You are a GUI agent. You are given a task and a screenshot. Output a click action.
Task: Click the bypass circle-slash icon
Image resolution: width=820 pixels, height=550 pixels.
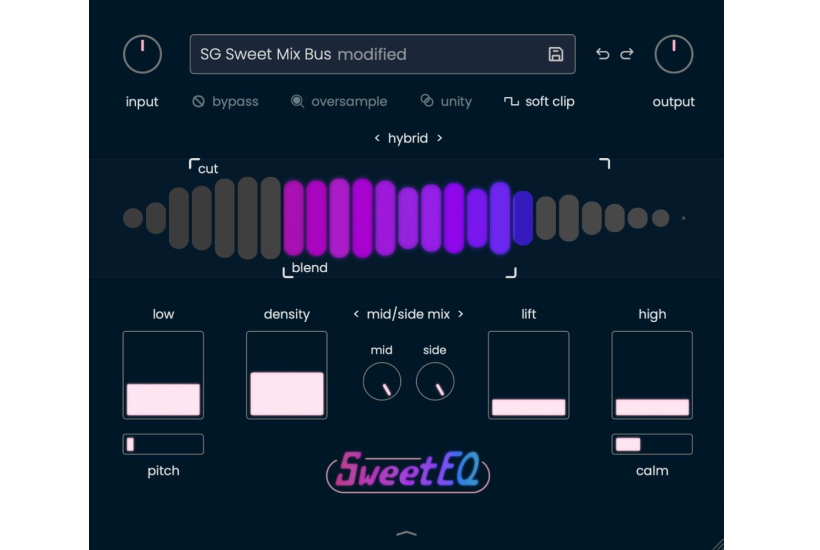(198, 101)
